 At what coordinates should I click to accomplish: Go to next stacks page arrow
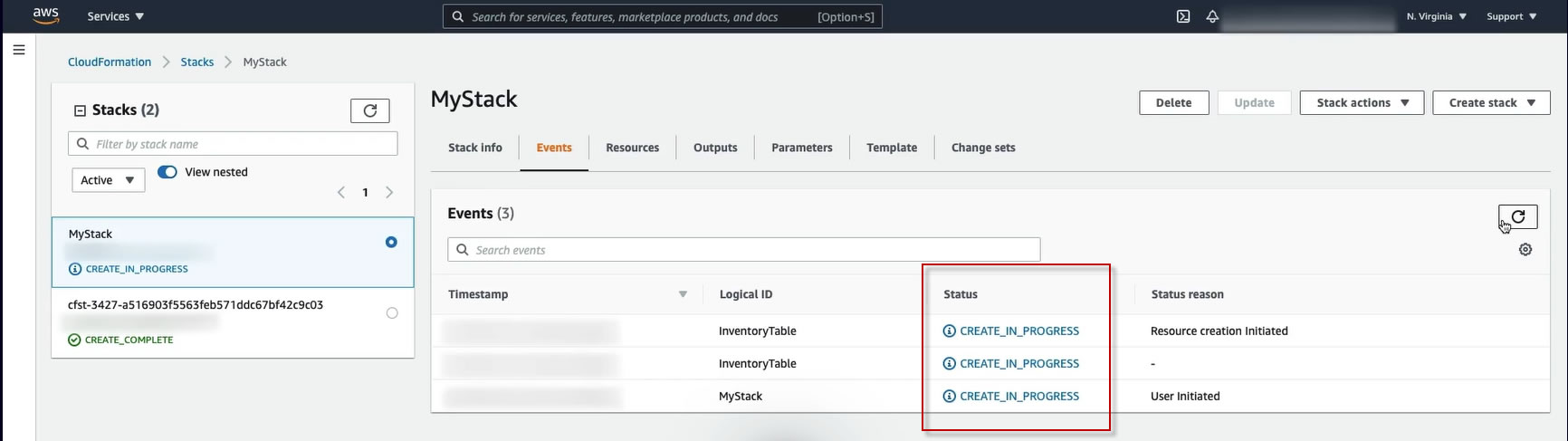389,192
